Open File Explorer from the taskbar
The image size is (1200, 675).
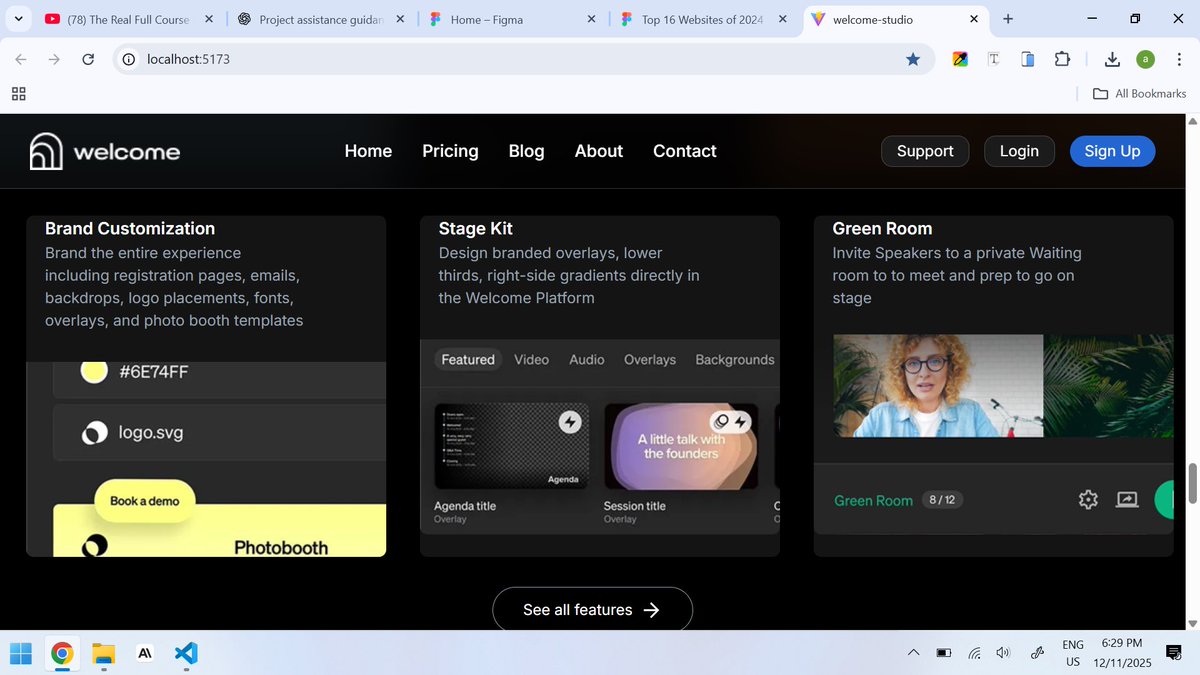[104, 654]
